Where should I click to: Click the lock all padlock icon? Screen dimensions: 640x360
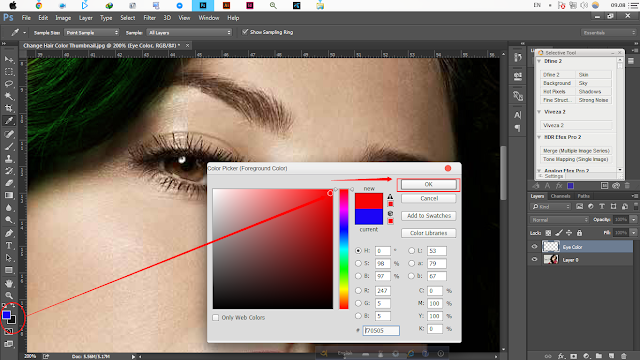(x=579, y=233)
